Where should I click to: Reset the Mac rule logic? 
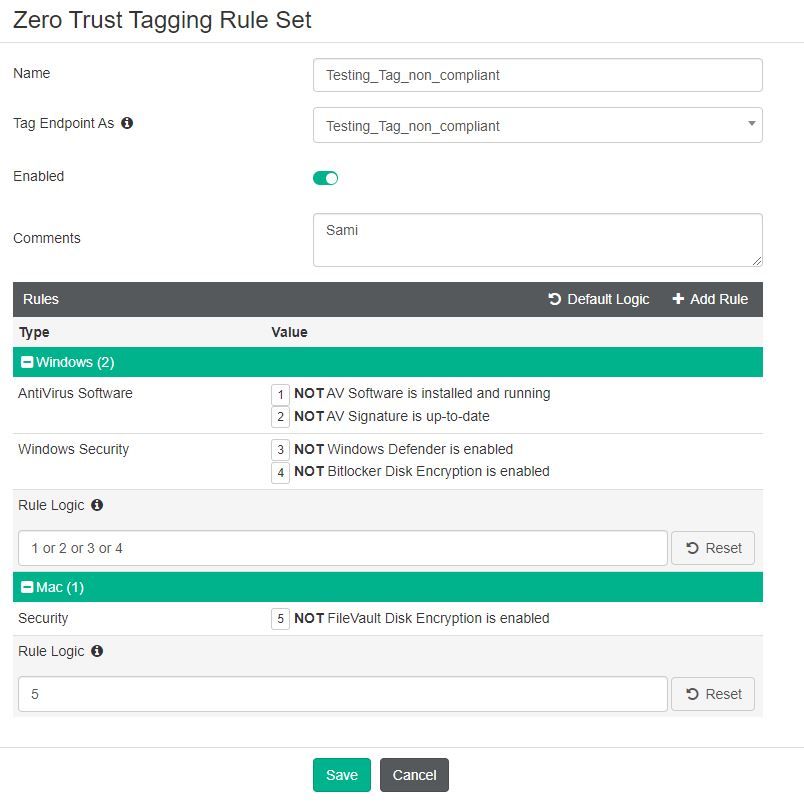click(x=713, y=694)
